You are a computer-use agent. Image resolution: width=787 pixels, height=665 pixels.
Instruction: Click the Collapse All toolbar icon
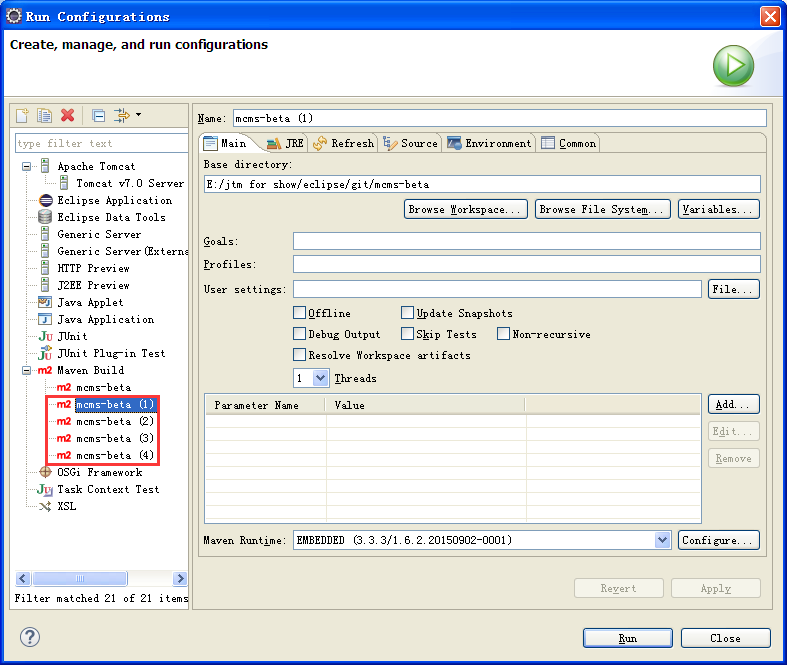click(x=99, y=116)
